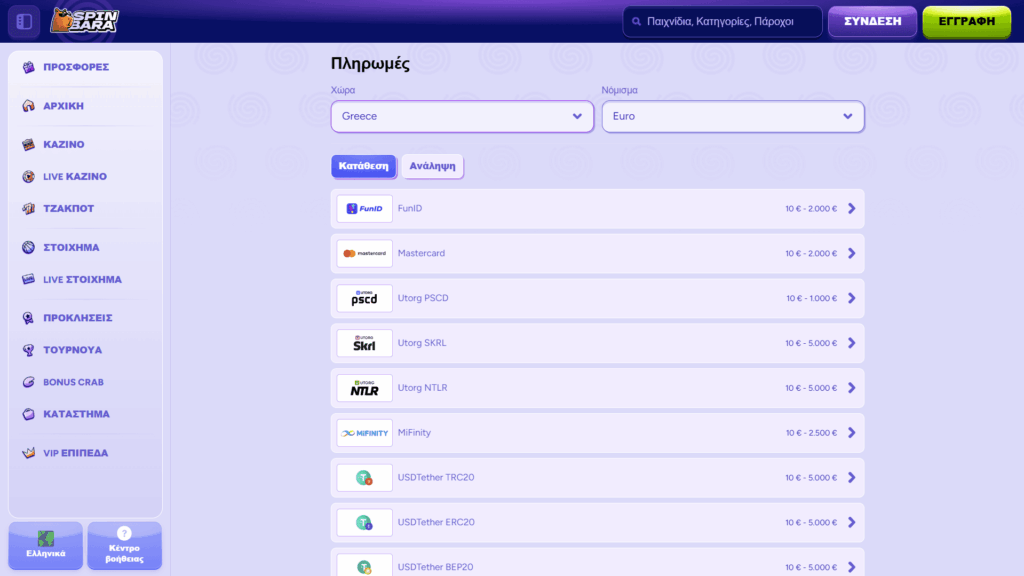Open the Ελληνικά language selector button
Image resolution: width=1024 pixels, height=576 pixels.
point(46,545)
